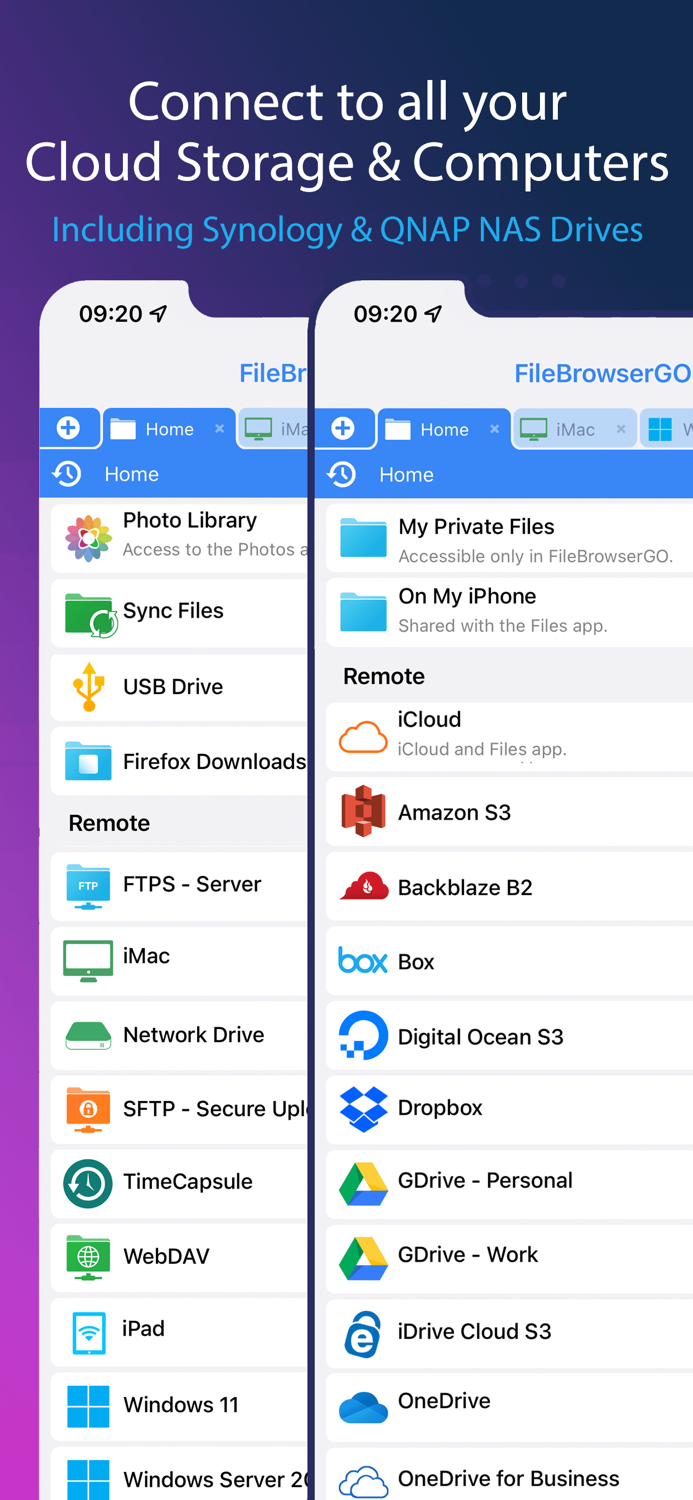
Task: Open Sync Files green folder icon
Action: pos(91,614)
